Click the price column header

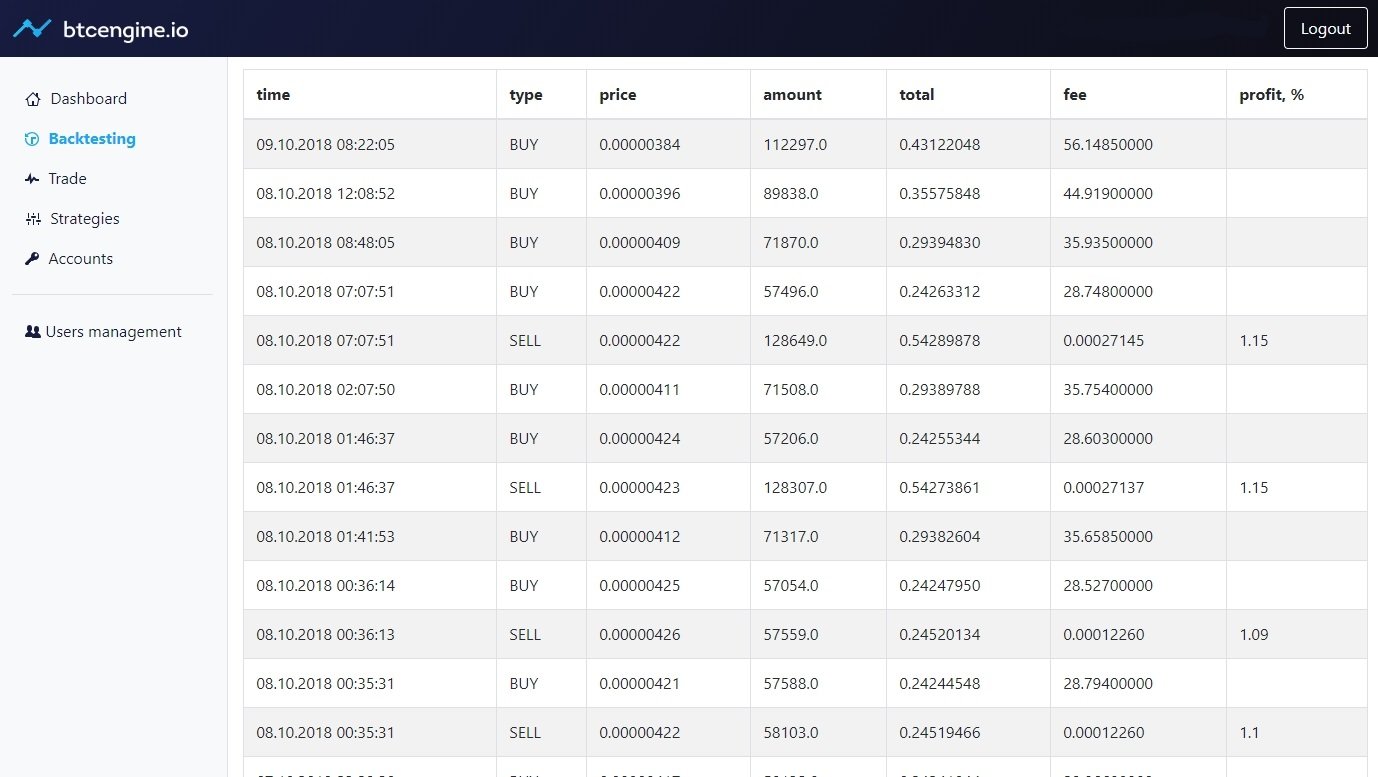click(617, 95)
